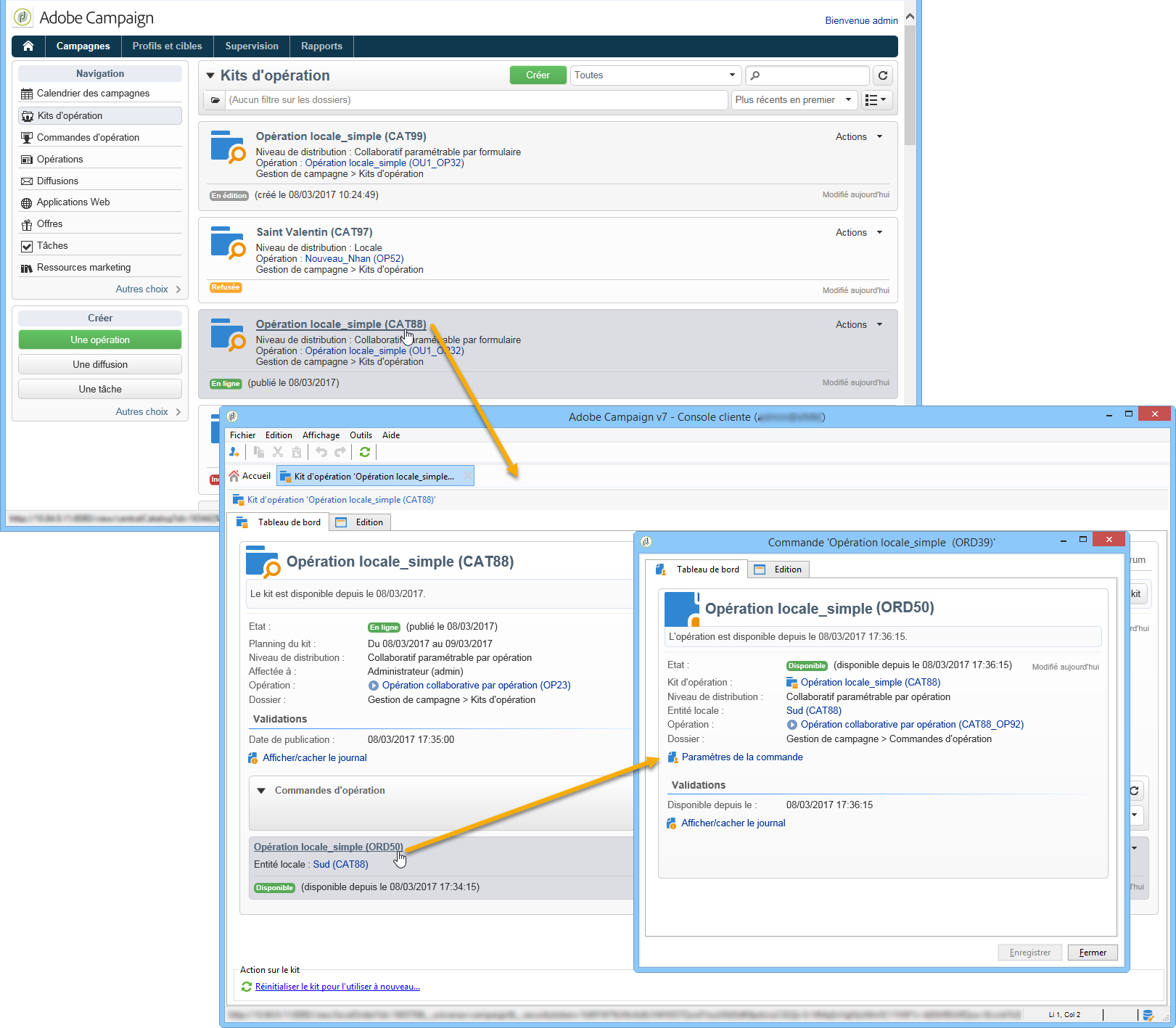Click the Kits d'opération sidebar icon
Screen dimensions: 1176x1028
point(28,116)
